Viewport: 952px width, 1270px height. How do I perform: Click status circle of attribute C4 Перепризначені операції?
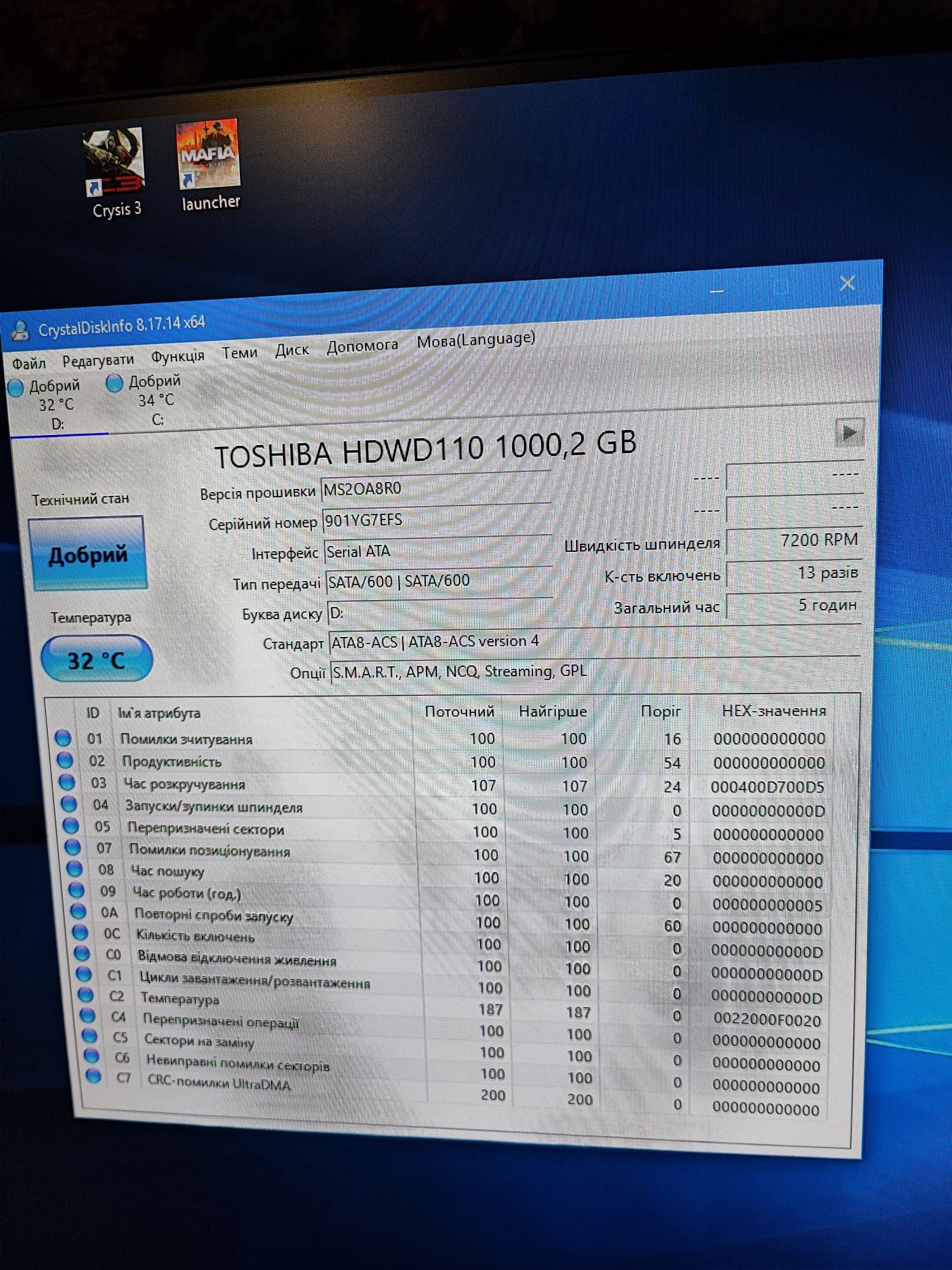coord(88,1015)
